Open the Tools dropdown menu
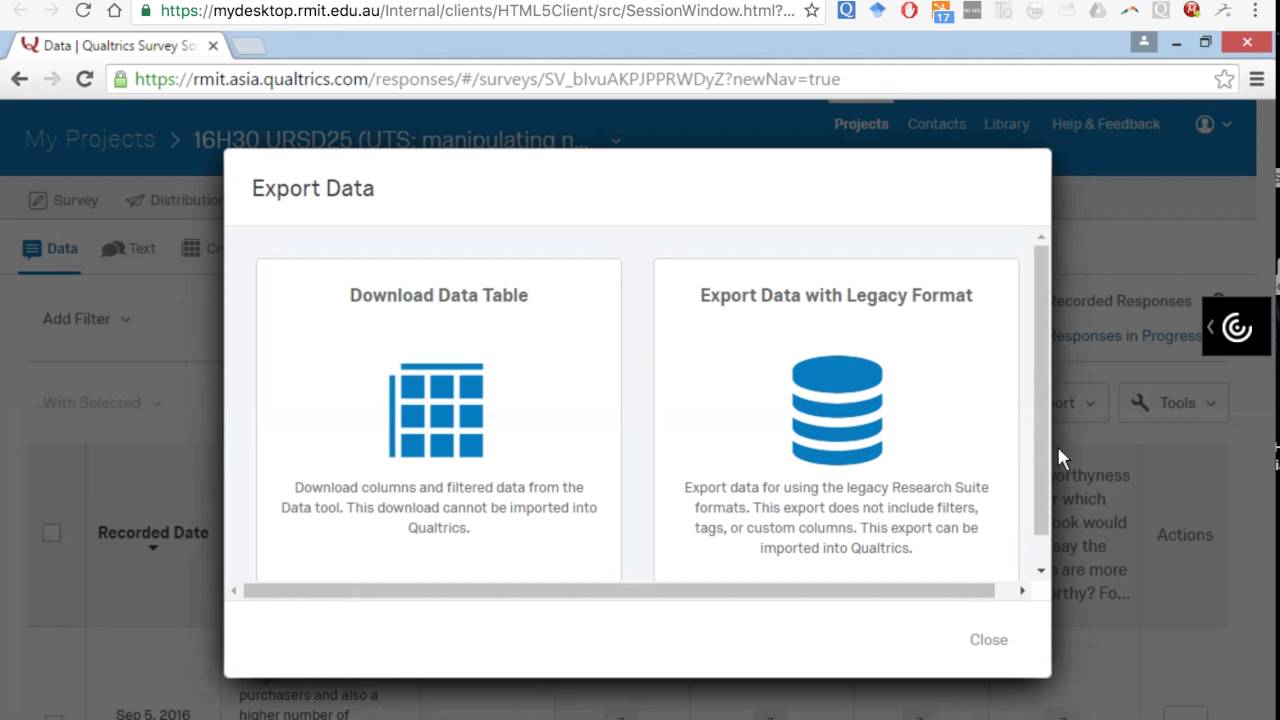Viewport: 1280px width, 720px height. pos(1173,403)
